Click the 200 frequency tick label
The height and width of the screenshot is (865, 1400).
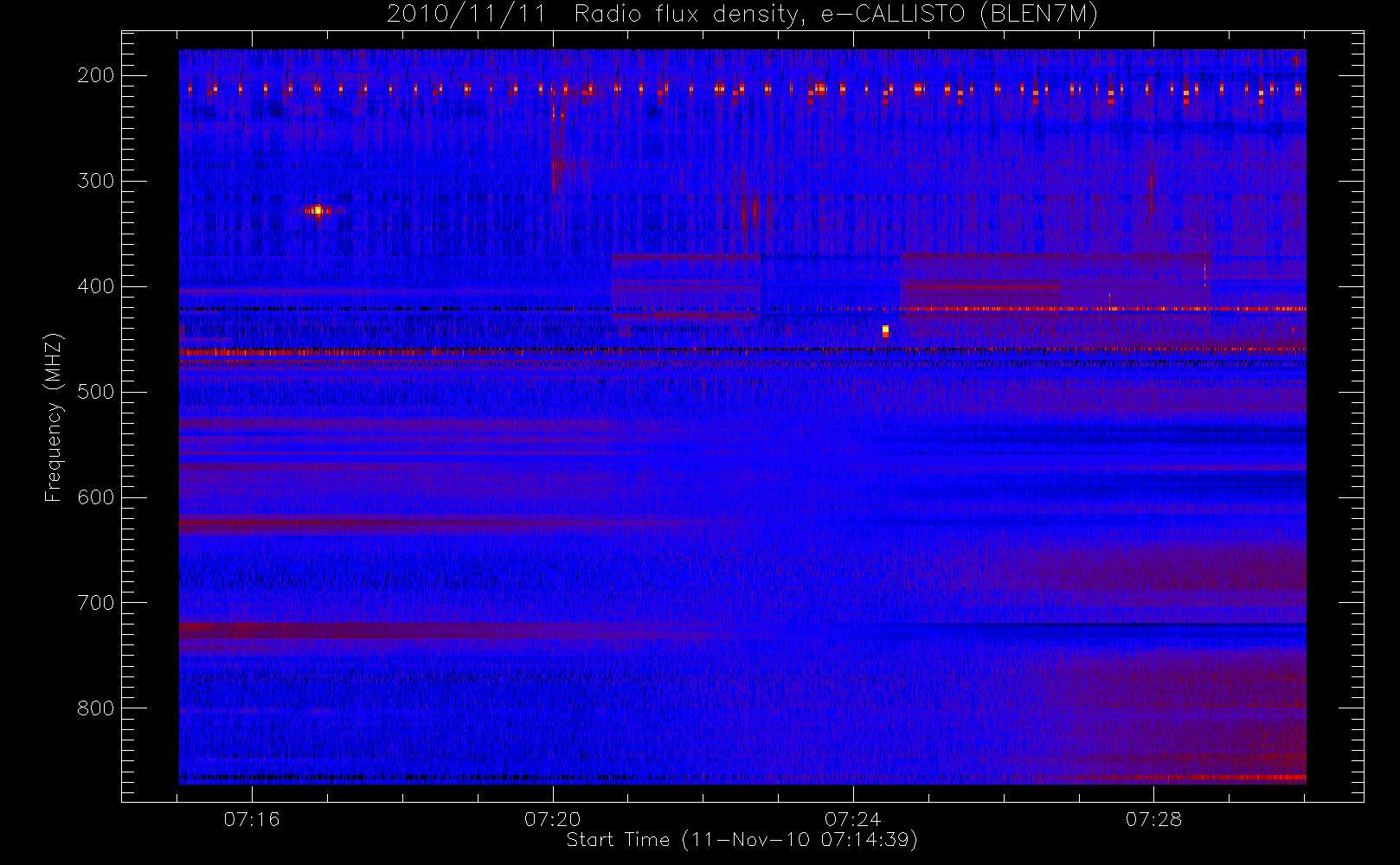click(x=96, y=75)
